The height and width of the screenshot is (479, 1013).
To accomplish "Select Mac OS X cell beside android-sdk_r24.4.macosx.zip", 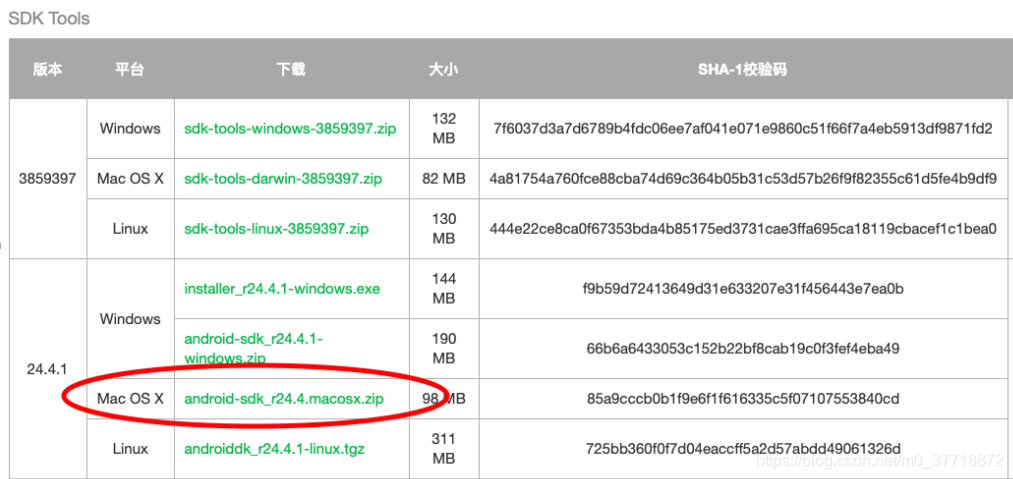I will [x=130, y=399].
